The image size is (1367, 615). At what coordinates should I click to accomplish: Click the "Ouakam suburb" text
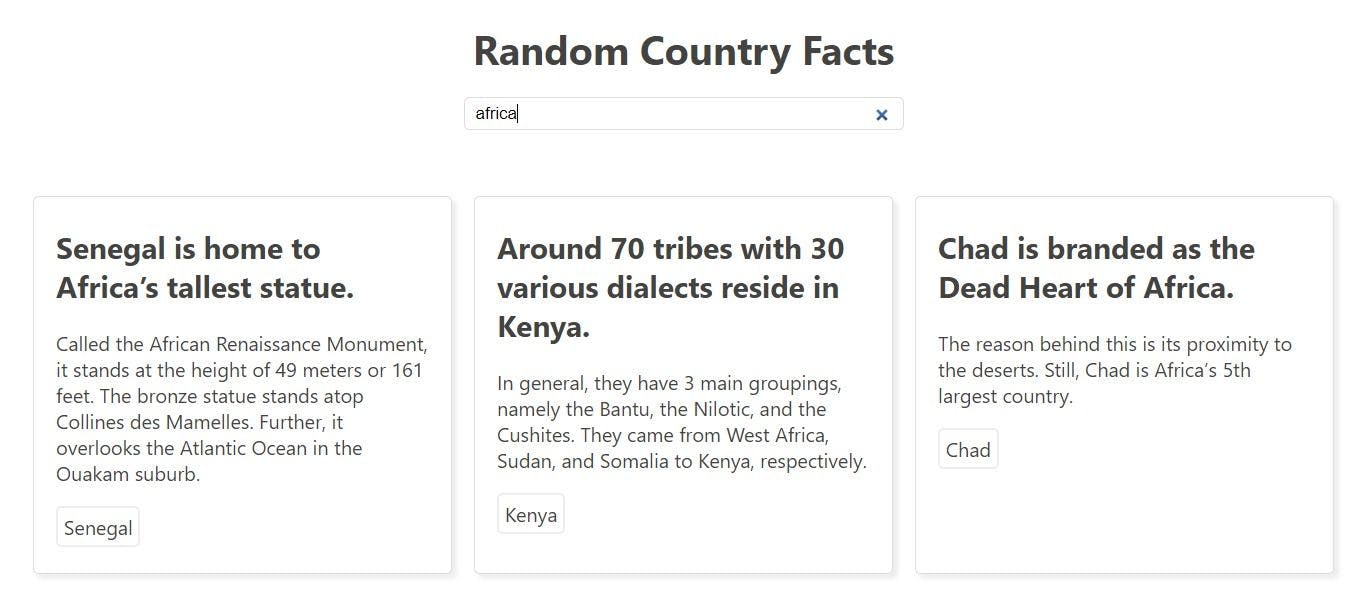[128, 474]
